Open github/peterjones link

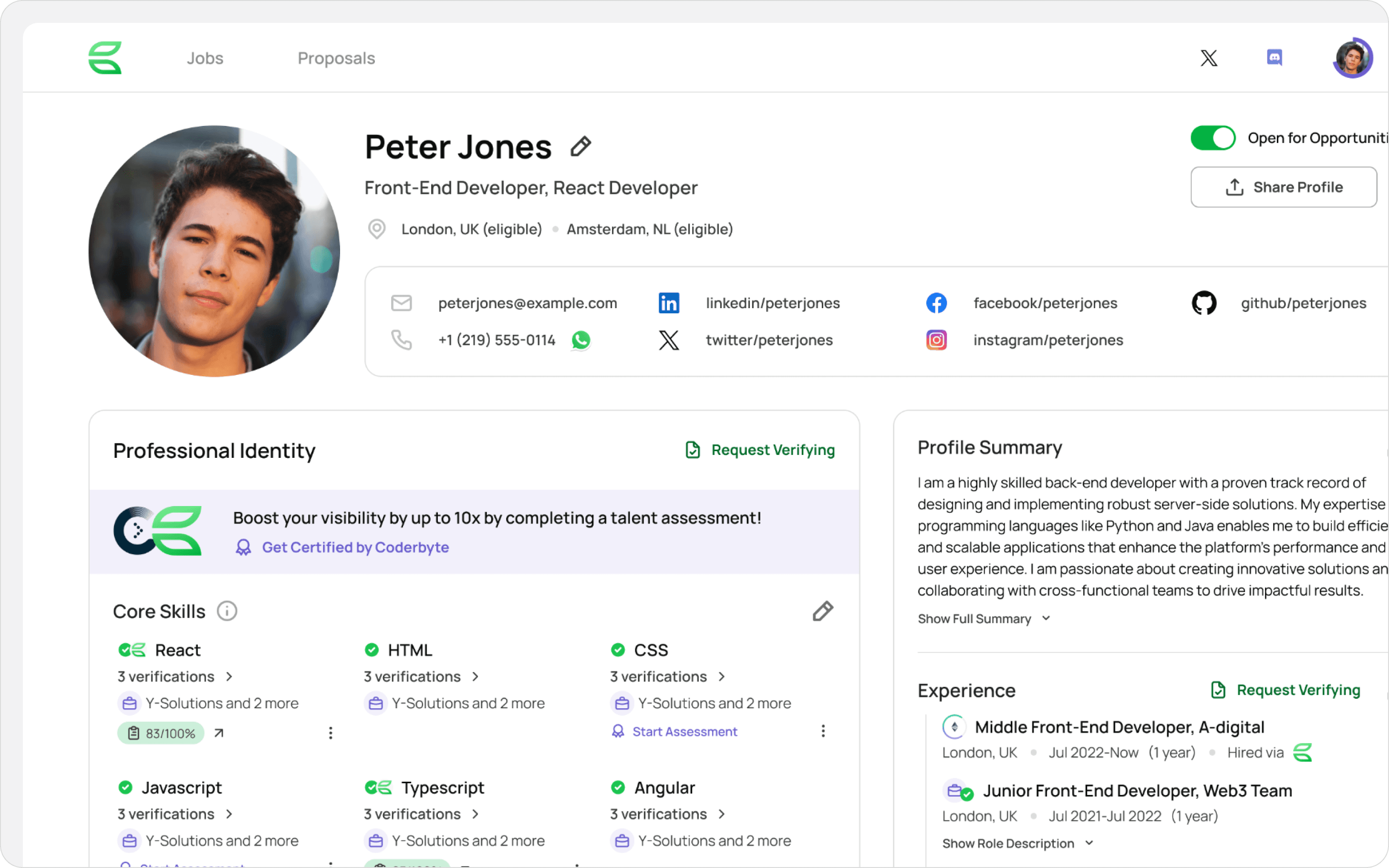pos(1304,302)
